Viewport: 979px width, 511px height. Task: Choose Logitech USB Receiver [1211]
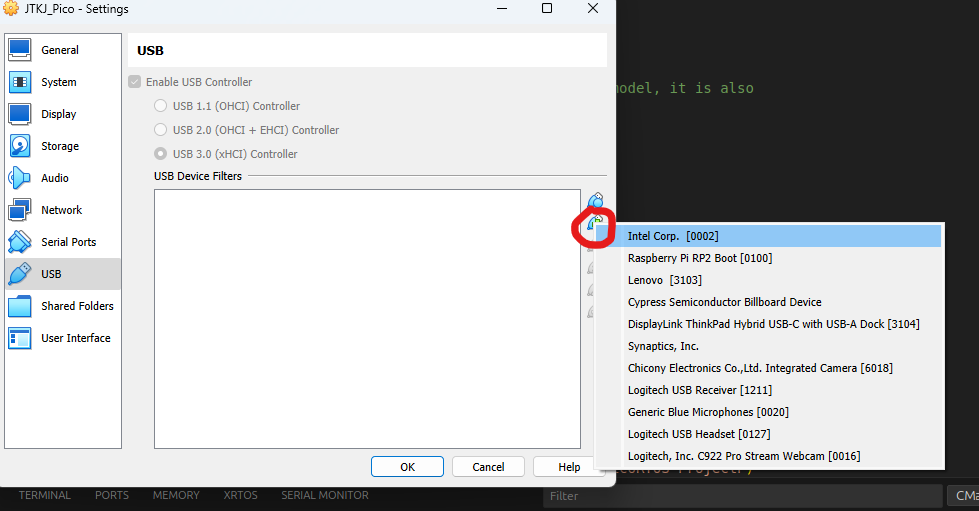[x=769, y=390]
